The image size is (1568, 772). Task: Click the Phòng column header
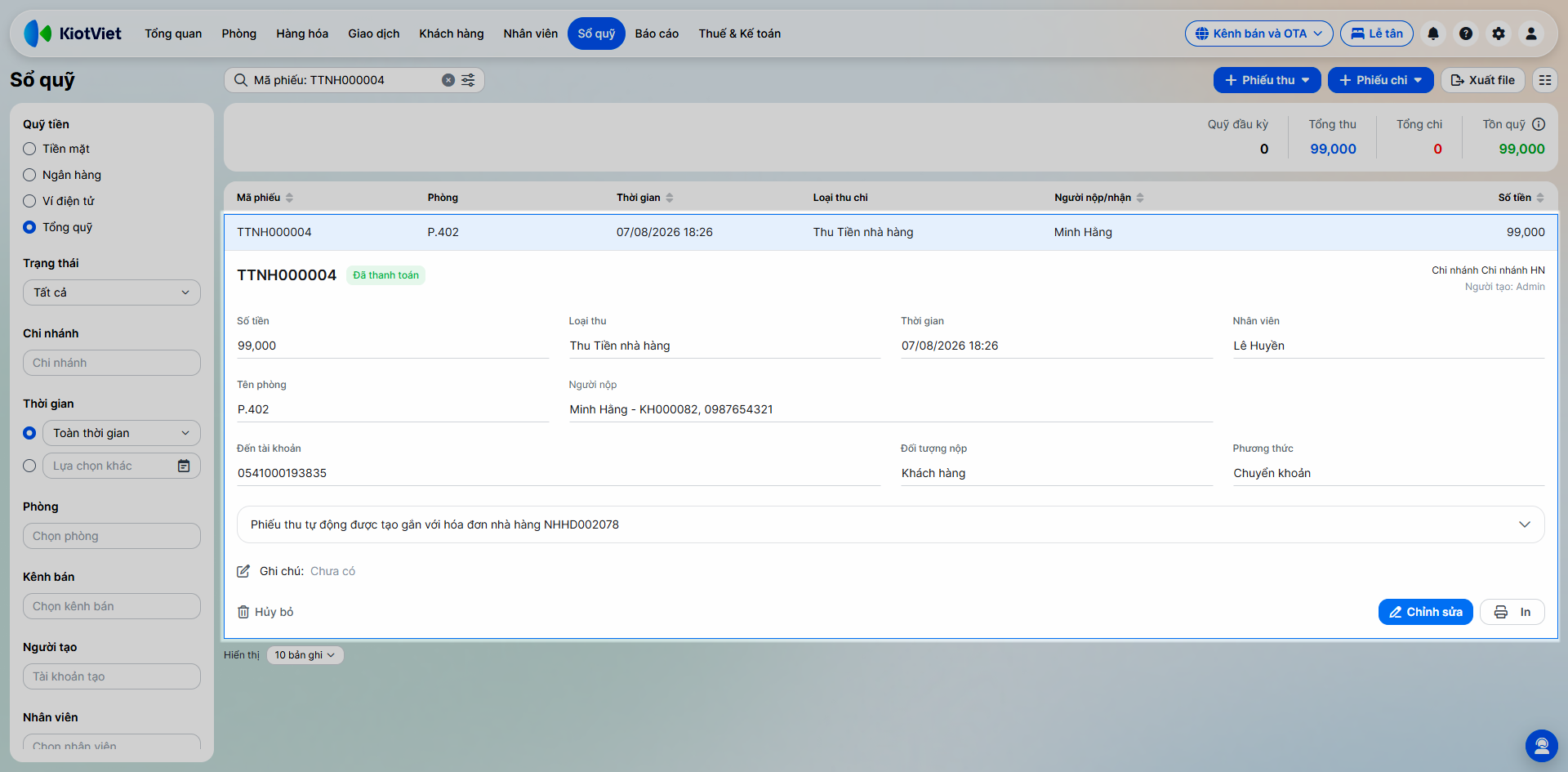click(443, 198)
